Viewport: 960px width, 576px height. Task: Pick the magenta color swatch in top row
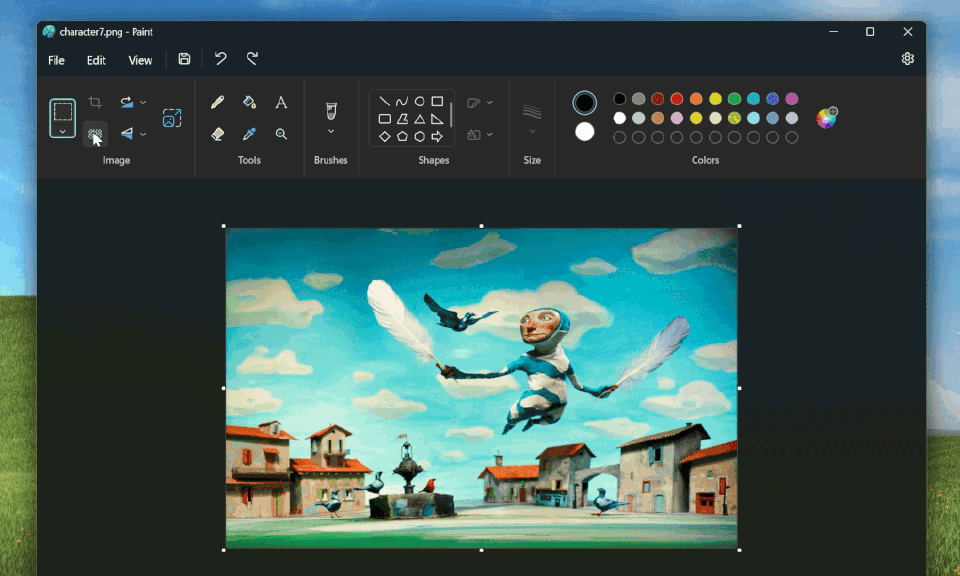pyautogui.click(x=792, y=99)
